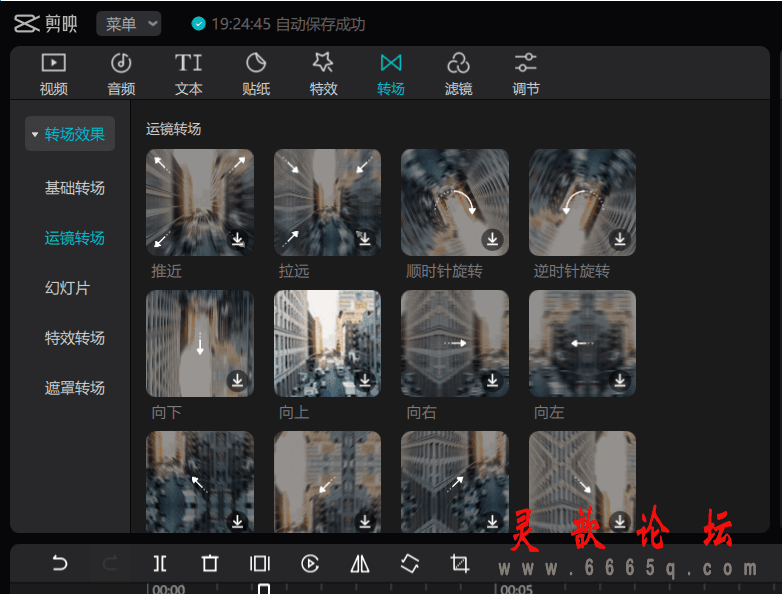Click the 逆时针旋转 transition thumbnail
The width and height of the screenshot is (782, 594).
pyautogui.click(x=583, y=202)
